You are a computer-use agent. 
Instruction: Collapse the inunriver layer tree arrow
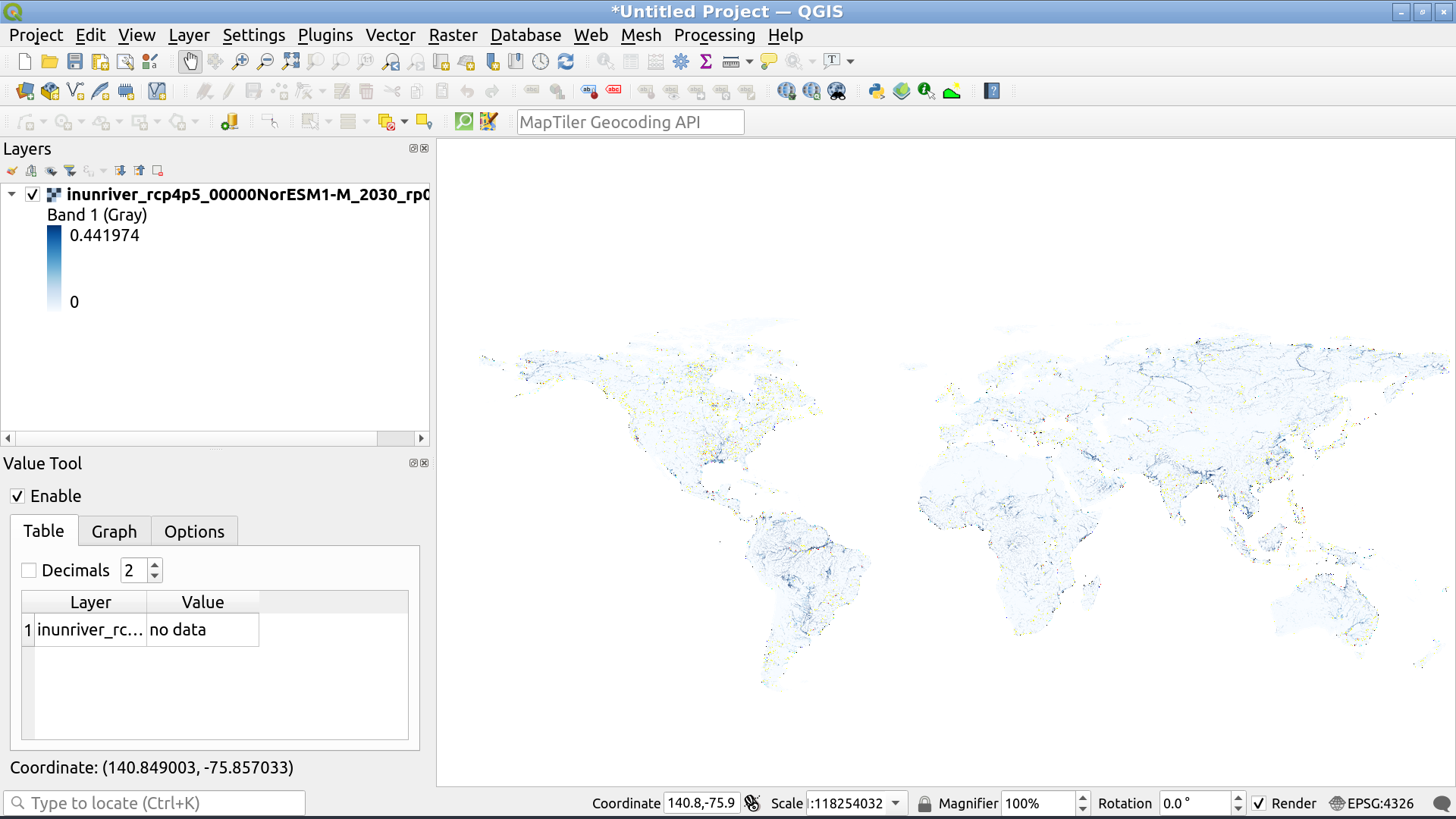12,194
